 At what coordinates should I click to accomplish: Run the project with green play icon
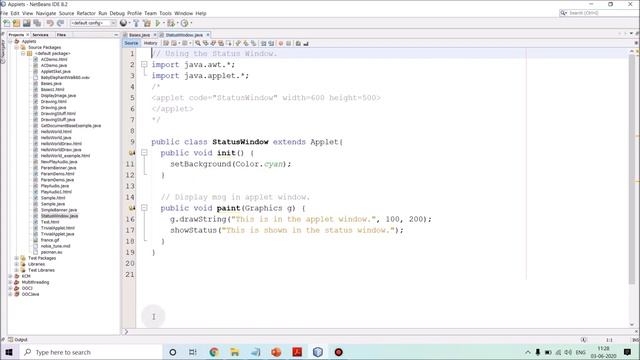click(158, 23)
